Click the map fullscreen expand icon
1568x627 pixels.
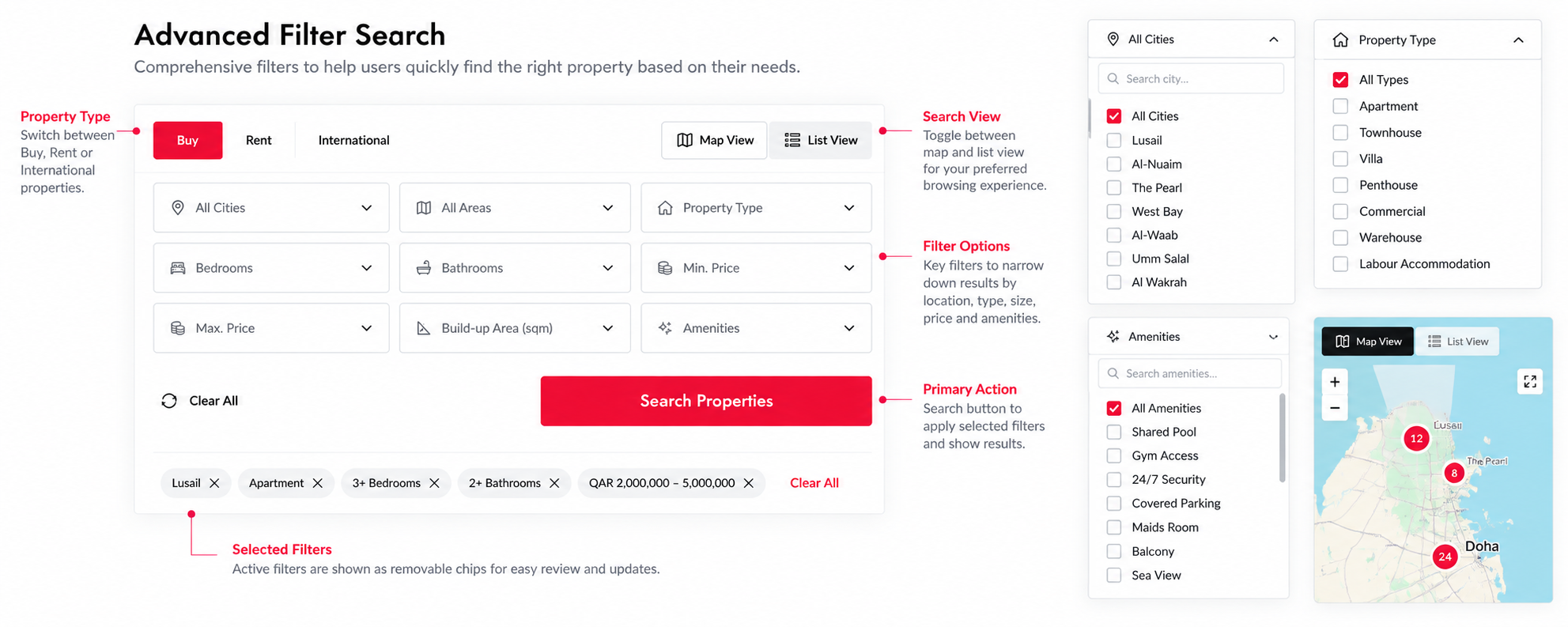point(1529,381)
